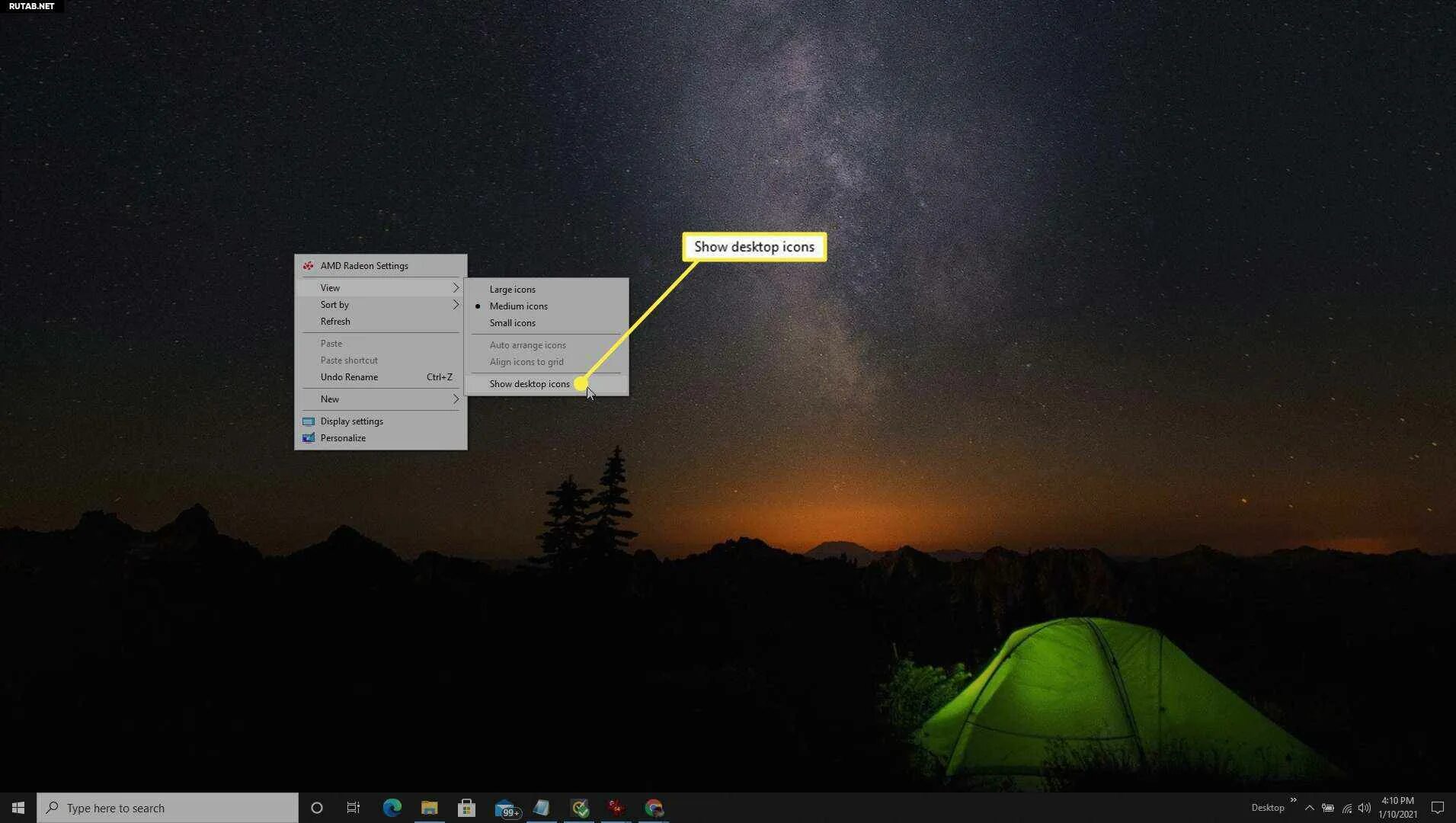Choose Refresh in the context menu
This screenshot has width=1456, height=823.
click(x=381, y=322)
